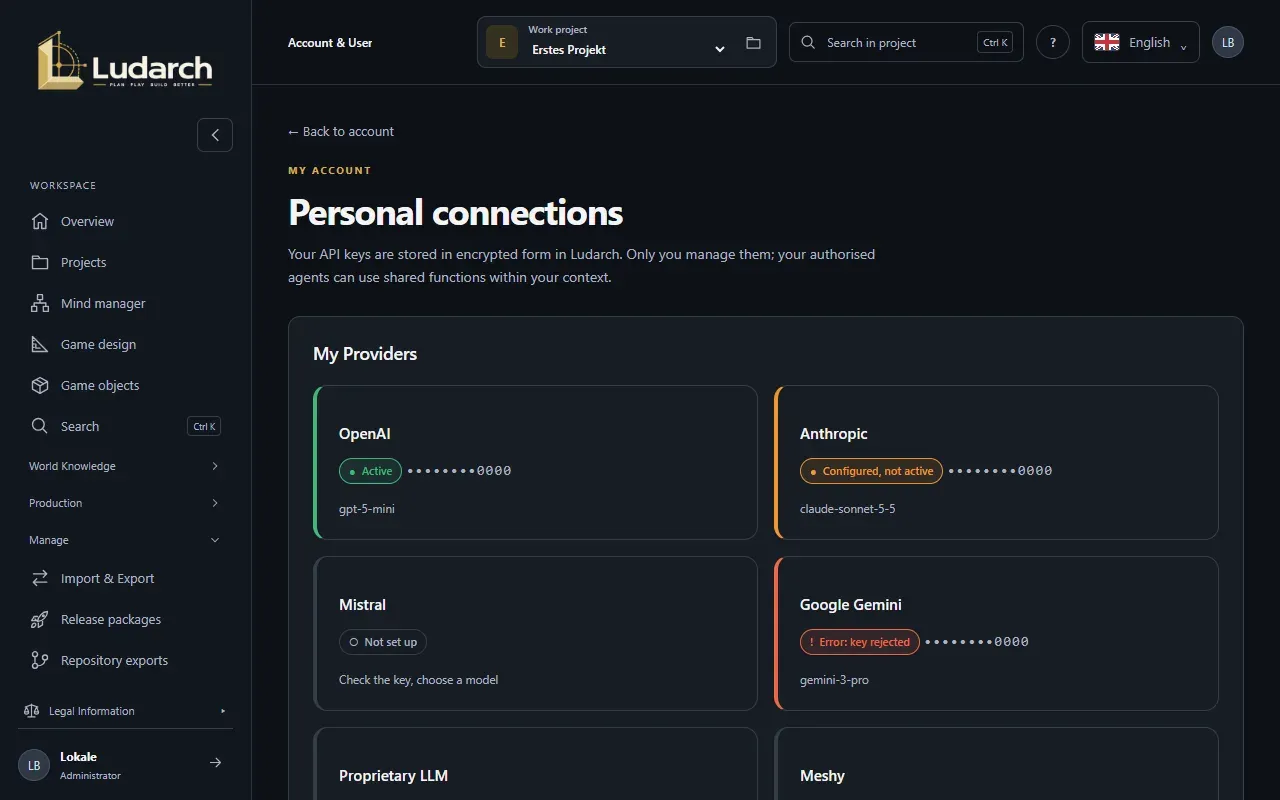Click the green Active status badge
This screenshot has width=1280, height=800.
(x=370, y=471)
